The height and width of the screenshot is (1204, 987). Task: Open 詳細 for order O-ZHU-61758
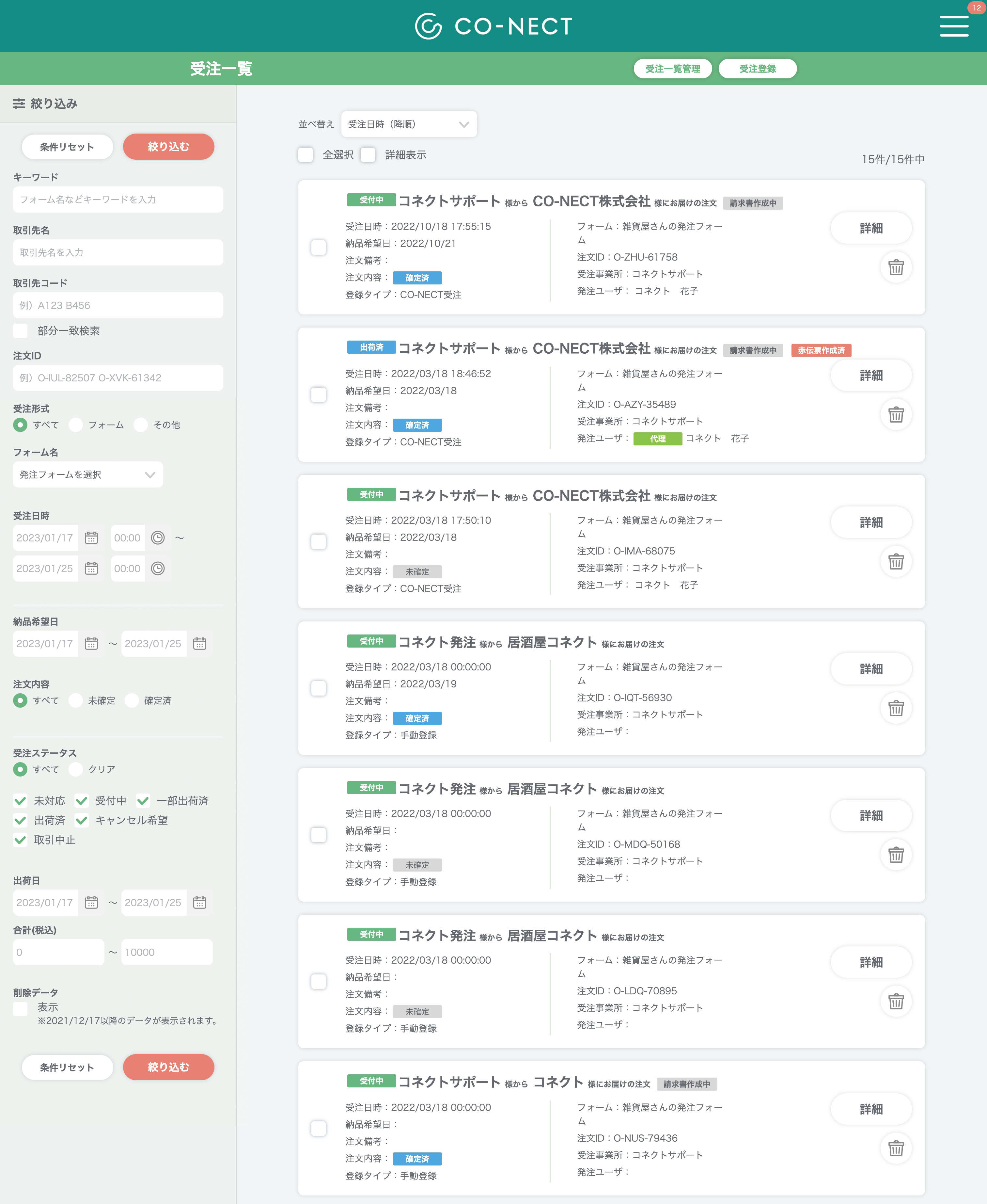871,228
